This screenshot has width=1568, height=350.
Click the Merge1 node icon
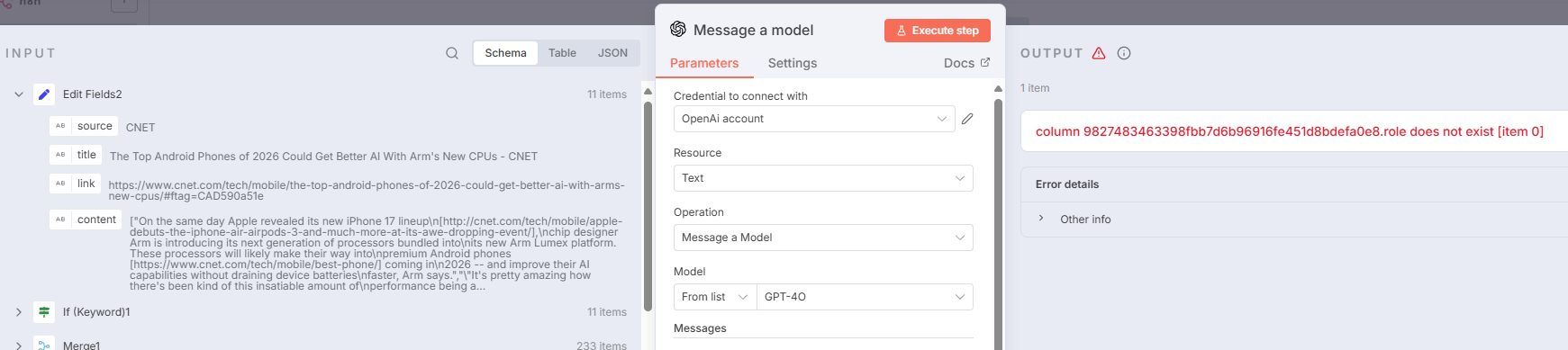tap(44, 344)
